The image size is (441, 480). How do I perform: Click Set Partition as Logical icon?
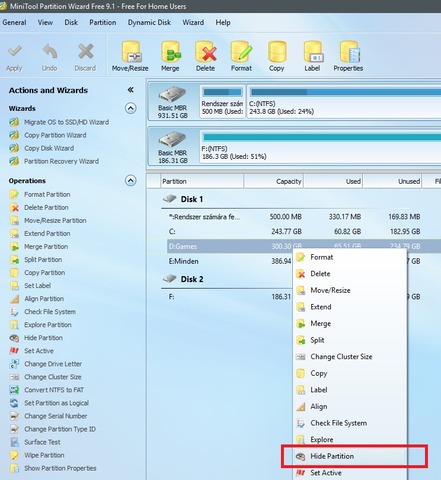14,403
